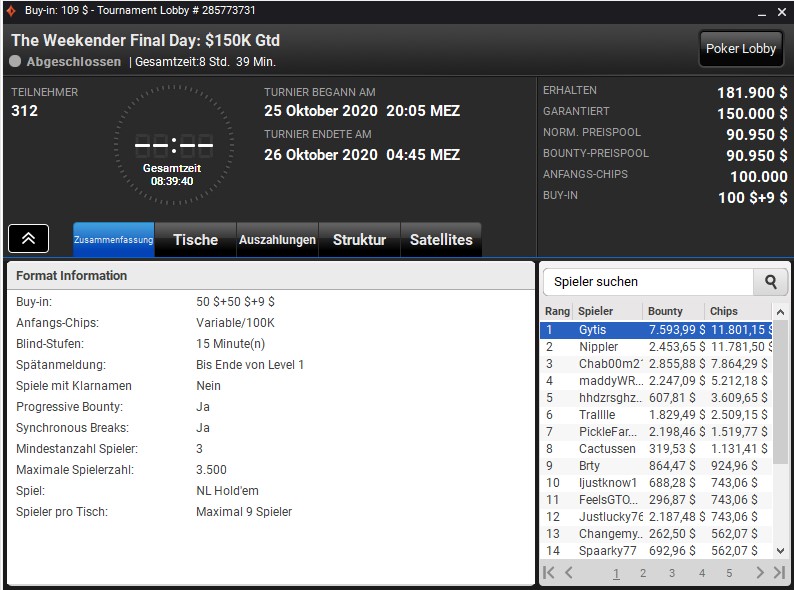Click player list scrollbar up arrow
Image resolution: width=794 pixels, height=590 pixels.
[x=780, y=312]
